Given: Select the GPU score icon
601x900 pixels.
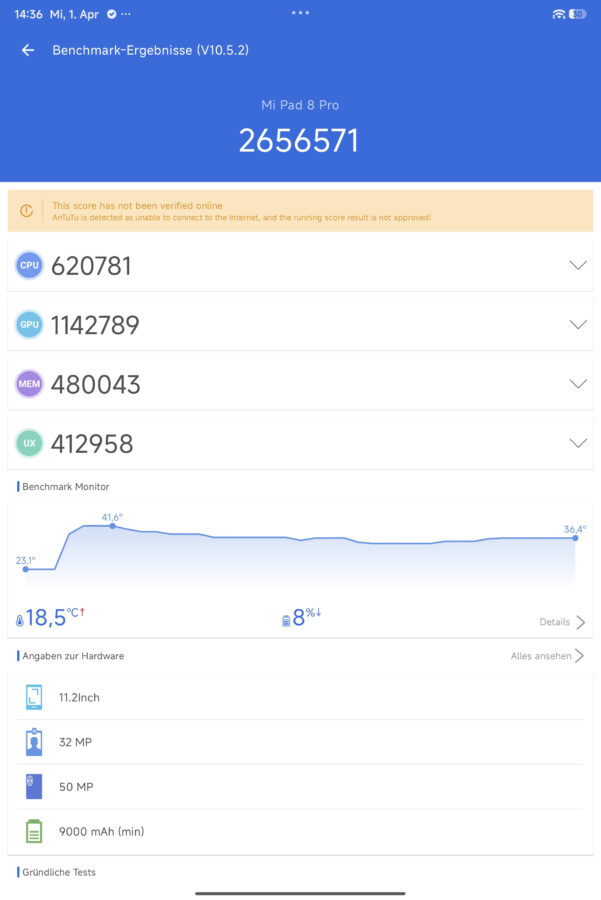Looking at the screenshot, I should point(30,324).
